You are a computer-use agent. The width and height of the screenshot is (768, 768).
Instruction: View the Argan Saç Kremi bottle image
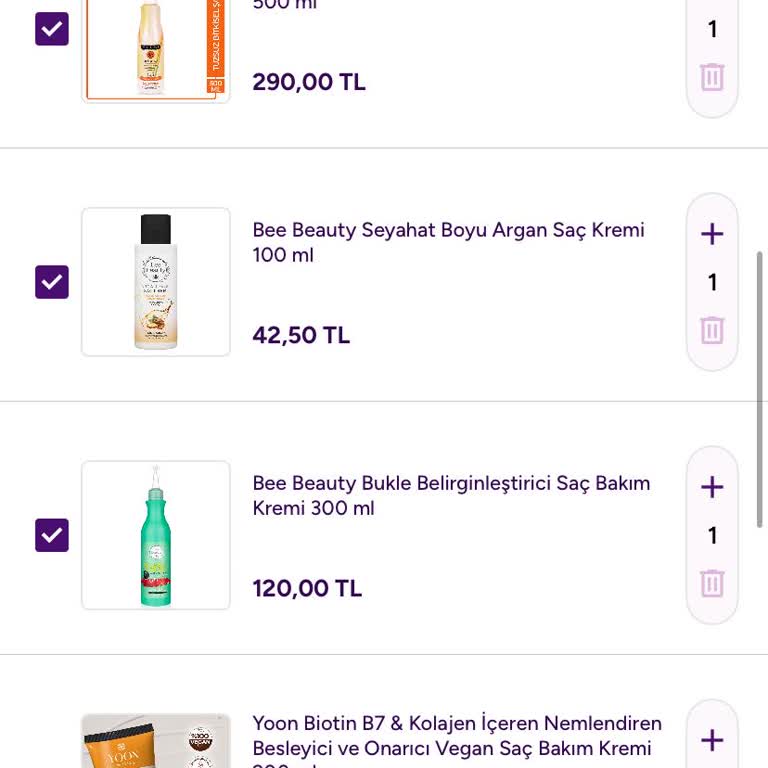pos(156,282)
